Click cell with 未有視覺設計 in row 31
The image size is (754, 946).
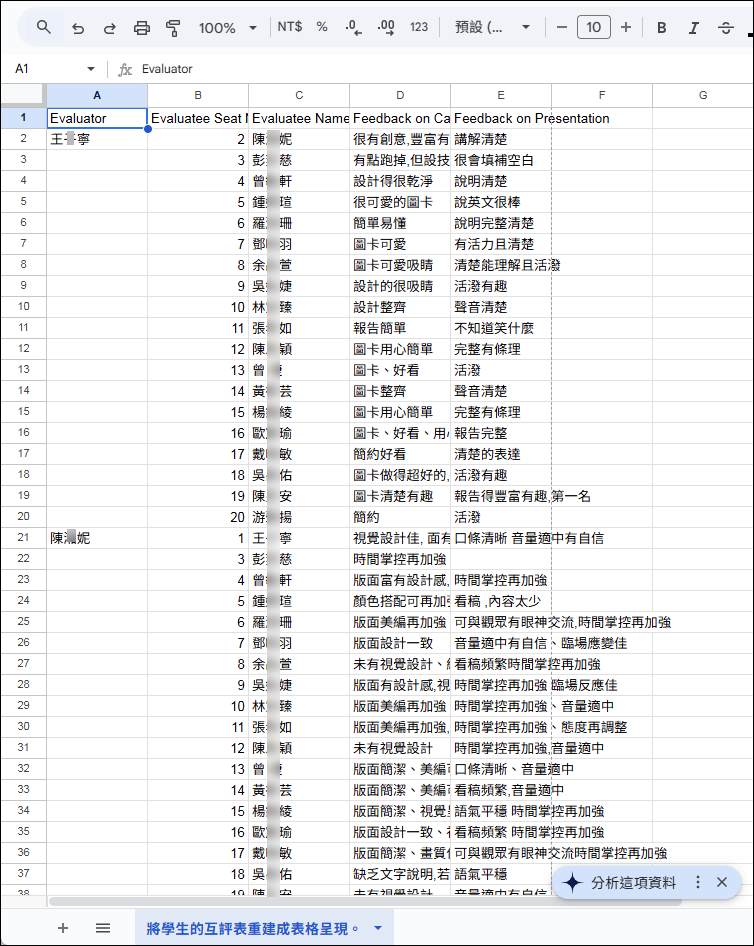pyautogui.click(x=400, y=748)
